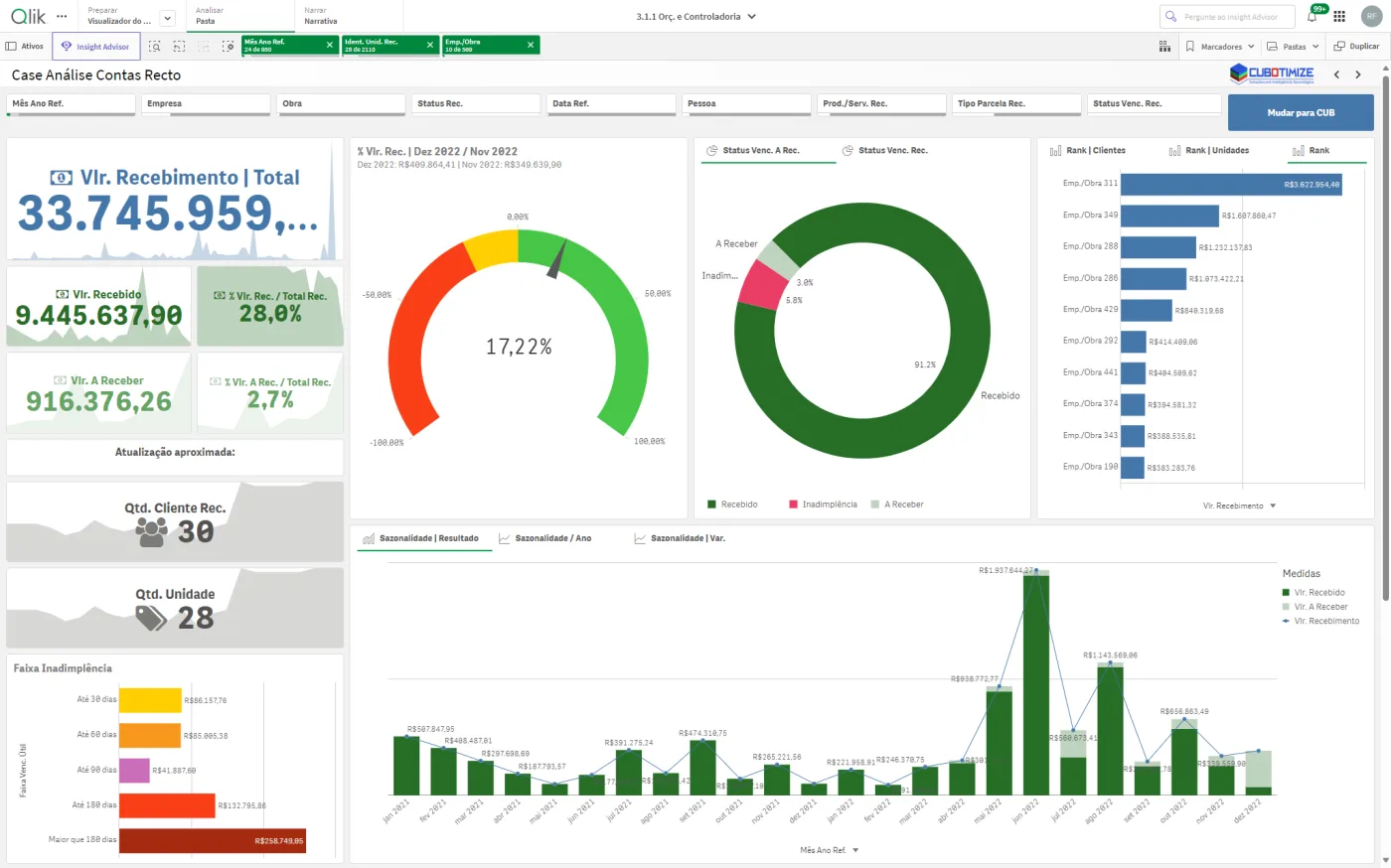Open the Mês Ano Ref. axis selector under chart
The width and height of the screenshot is (1391, 868).
click(830, 850)
